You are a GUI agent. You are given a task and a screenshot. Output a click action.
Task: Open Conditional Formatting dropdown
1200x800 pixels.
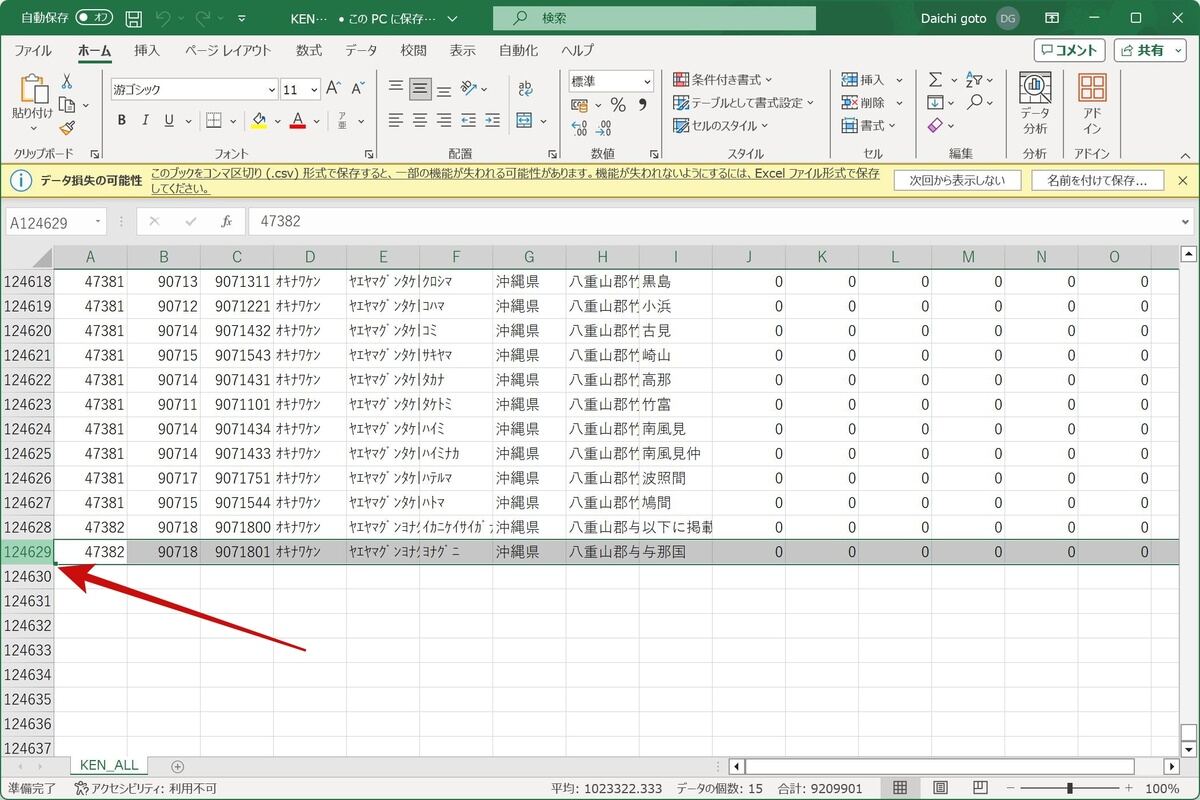pyautogui.click(x=722, y=80)
